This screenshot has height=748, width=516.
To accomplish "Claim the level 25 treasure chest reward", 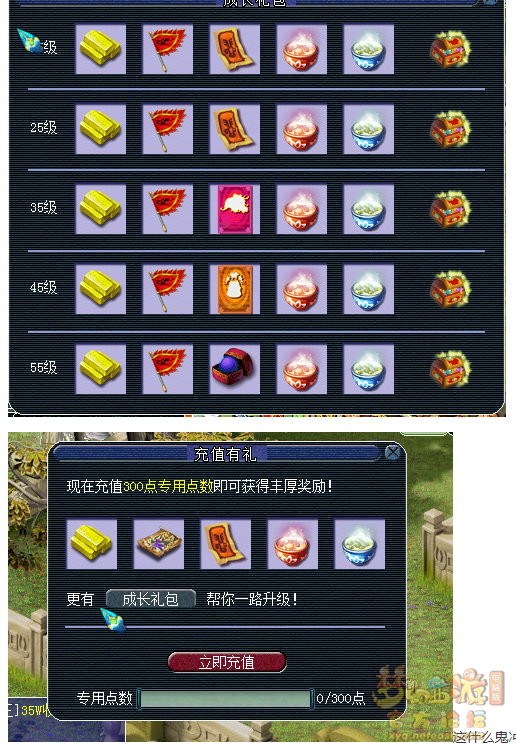I will point(450,129).
